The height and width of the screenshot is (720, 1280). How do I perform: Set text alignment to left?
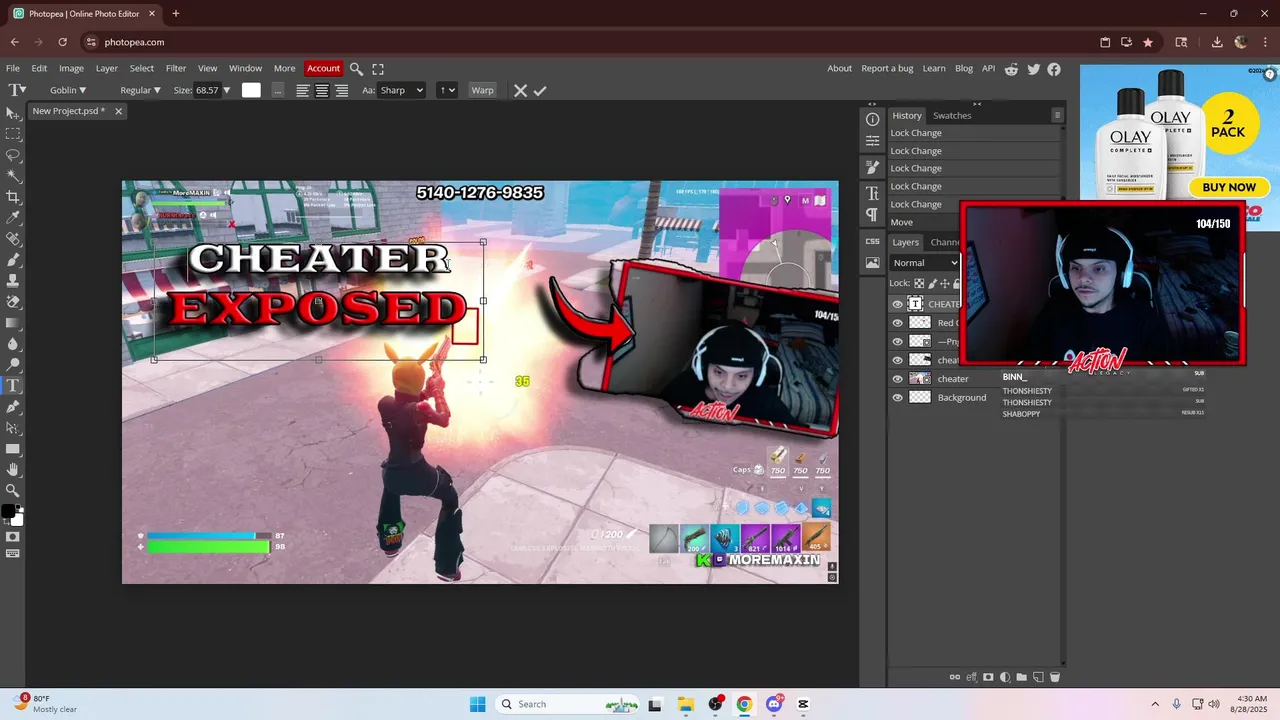click(x=302, y=90)
